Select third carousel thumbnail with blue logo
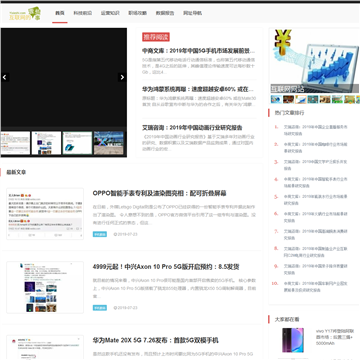The width and height of the screenshot is (360, 360). (x=77, y=143)
